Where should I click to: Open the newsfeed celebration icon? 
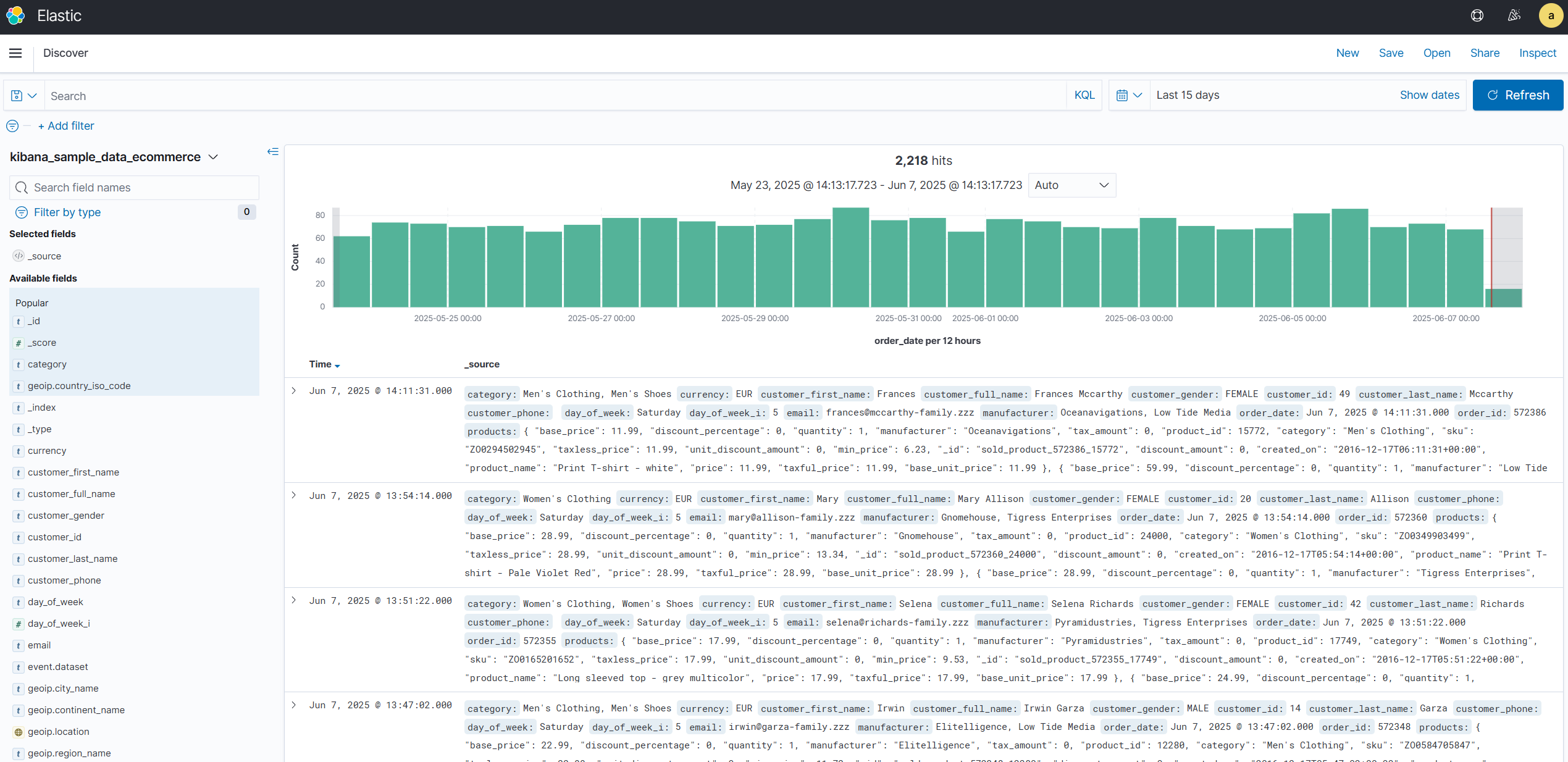(x=1514, y=15)
